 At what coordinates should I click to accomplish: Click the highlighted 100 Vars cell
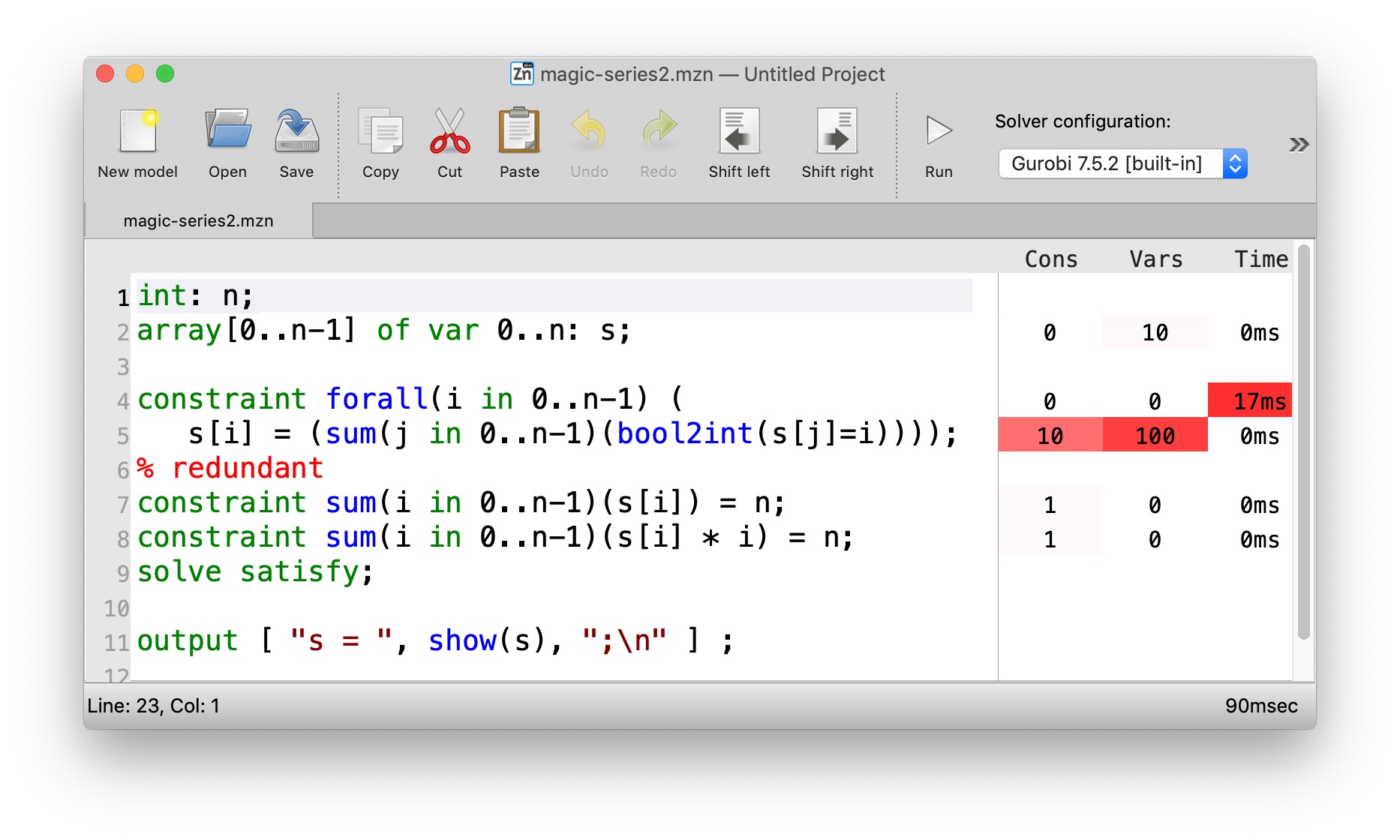click(1155, 436)
